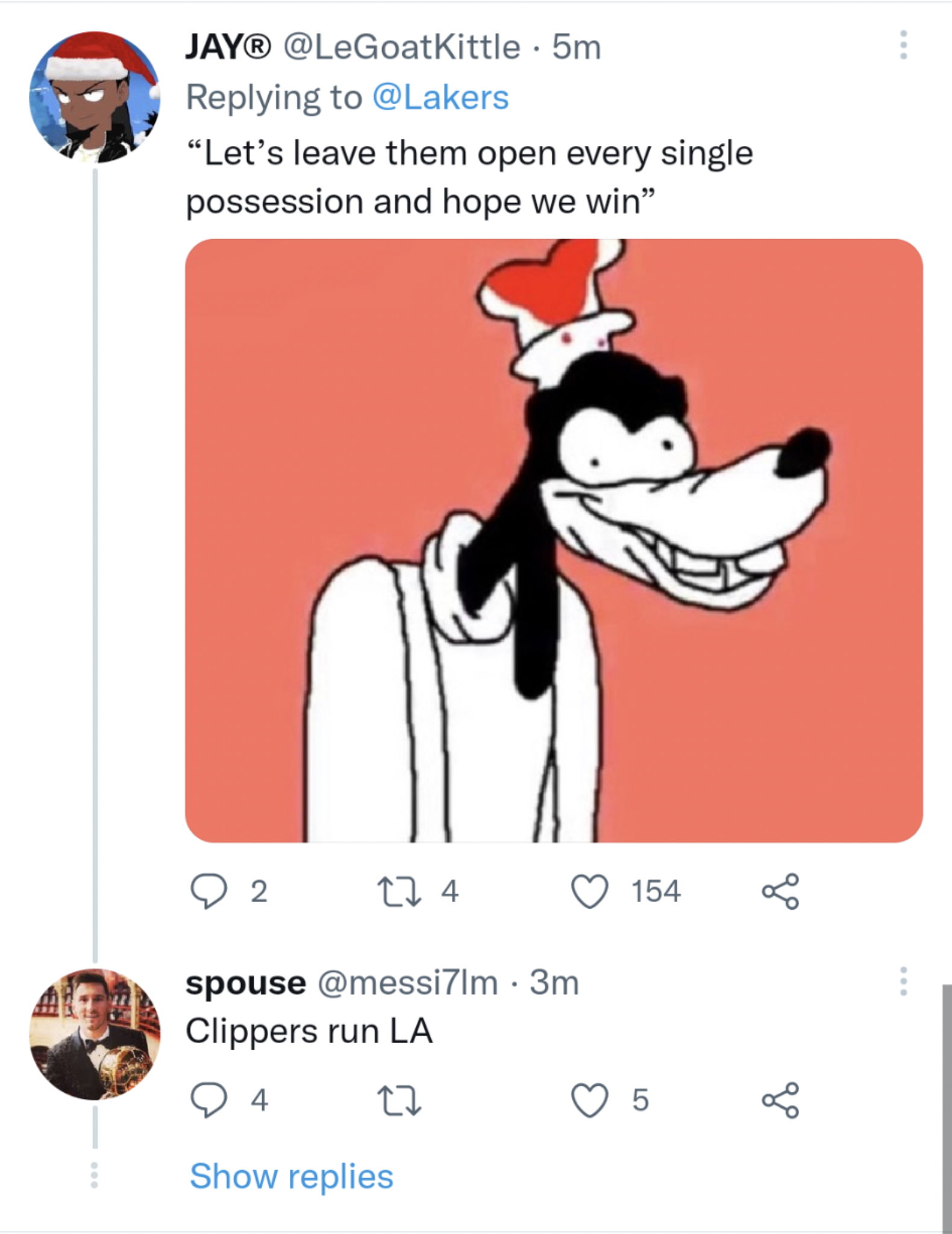This screenshot has height=1234, width=952.
Task: Open the @Lakers mention link
Action: pyautogui.click(x=441, y=98)
